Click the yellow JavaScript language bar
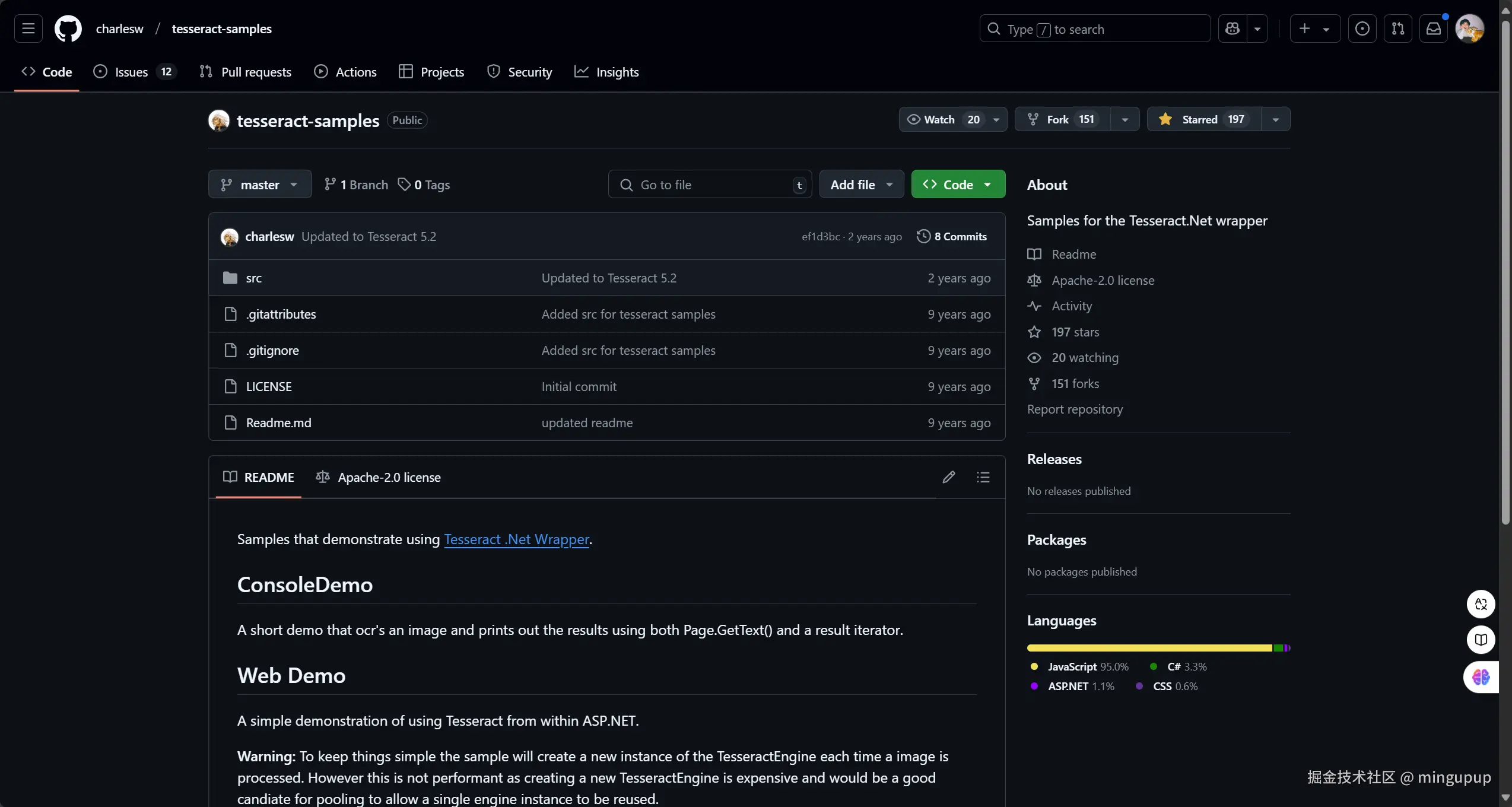1512x807 pixels. [1149, 648]
